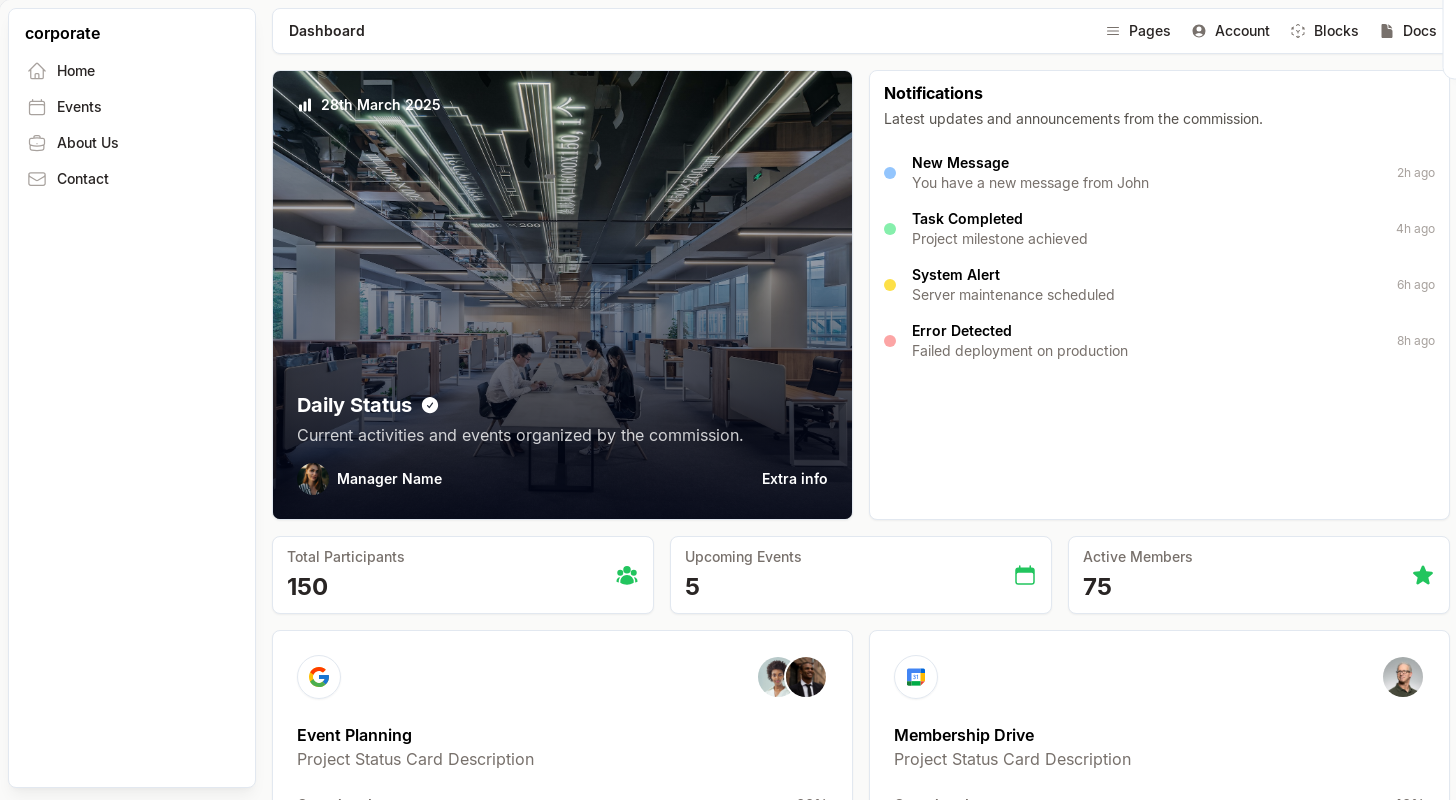Open the Pages menu in top bar

(x=1138, y=31)
